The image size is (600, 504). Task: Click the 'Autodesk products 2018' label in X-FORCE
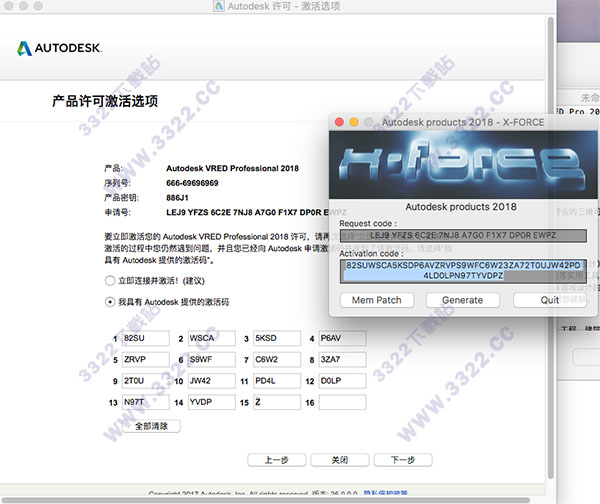click(461, 207)
